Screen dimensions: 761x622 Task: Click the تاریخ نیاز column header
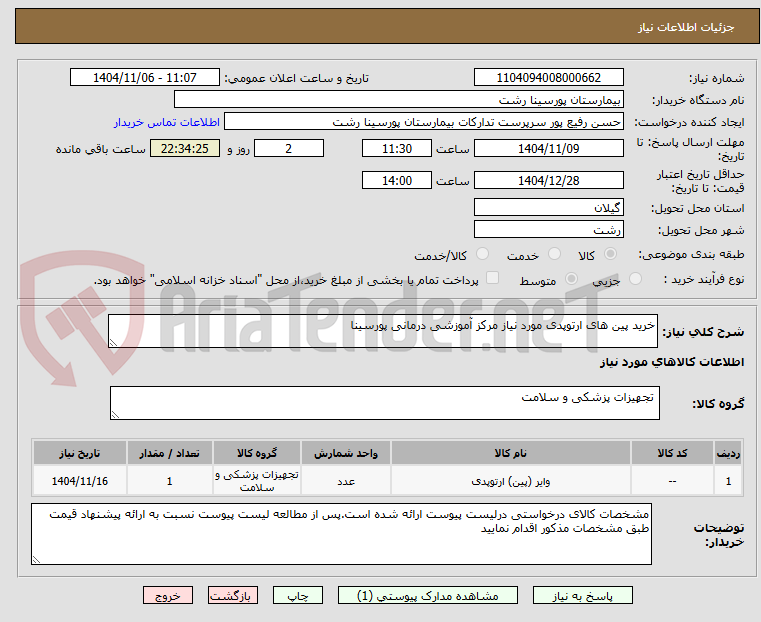pyautogui.click(x=80, y=453)
